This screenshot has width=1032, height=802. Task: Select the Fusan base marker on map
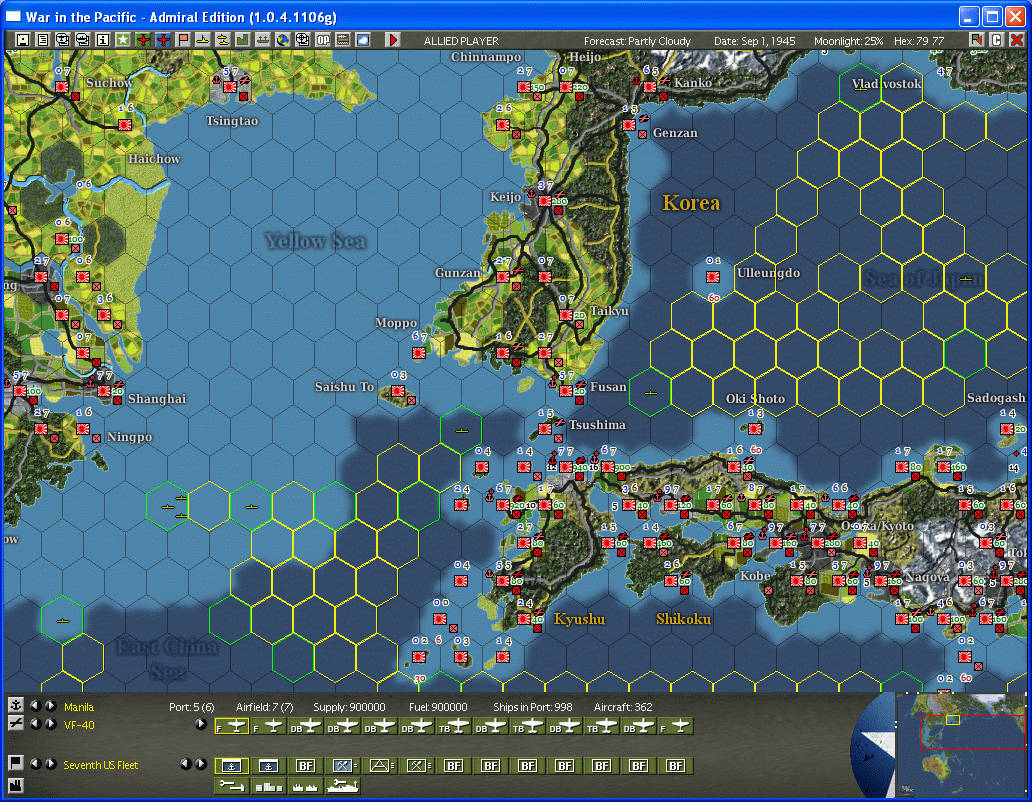tap(566, 391)
